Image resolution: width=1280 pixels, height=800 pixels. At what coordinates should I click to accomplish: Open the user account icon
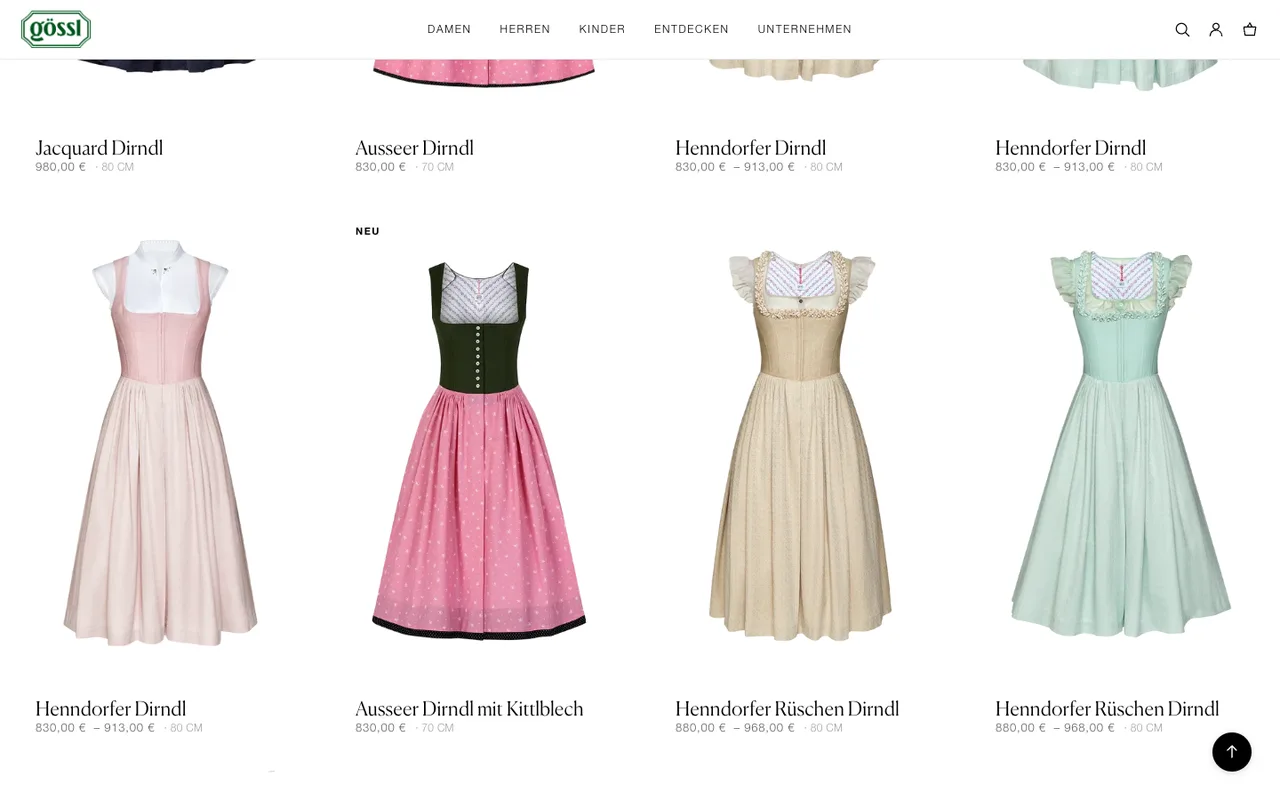(x=1216, y=30)
